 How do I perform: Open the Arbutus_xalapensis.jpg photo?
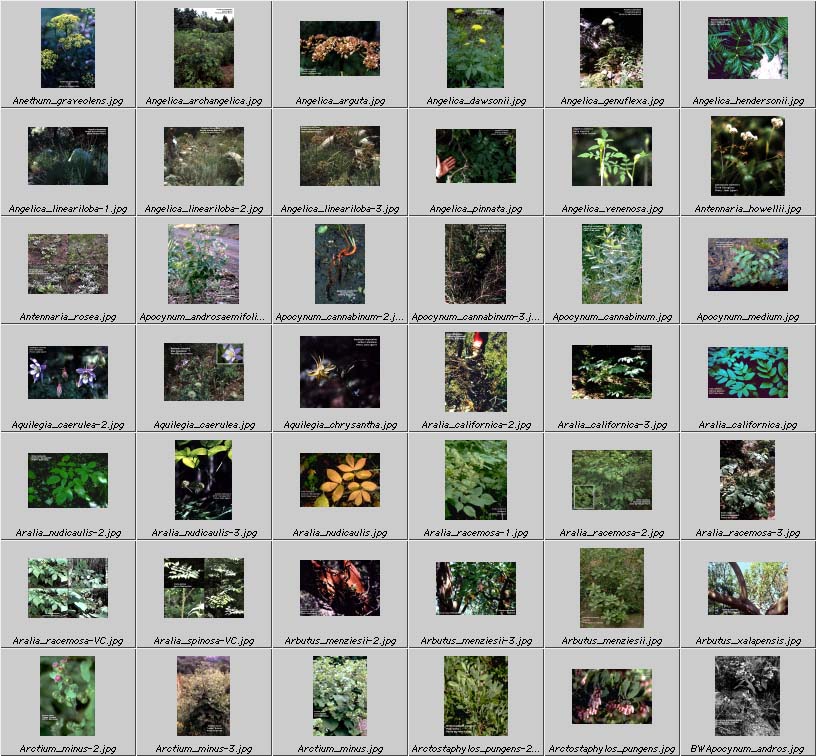point(747,588)
